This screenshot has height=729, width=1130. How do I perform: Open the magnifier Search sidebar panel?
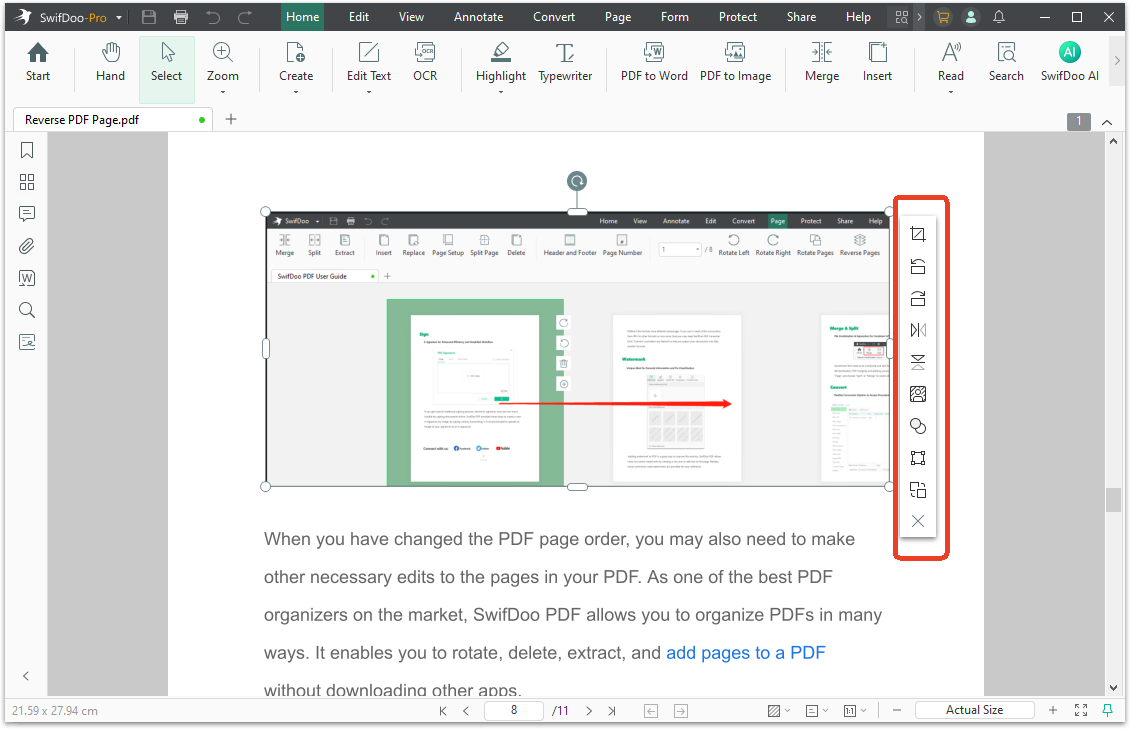[27, 310]
